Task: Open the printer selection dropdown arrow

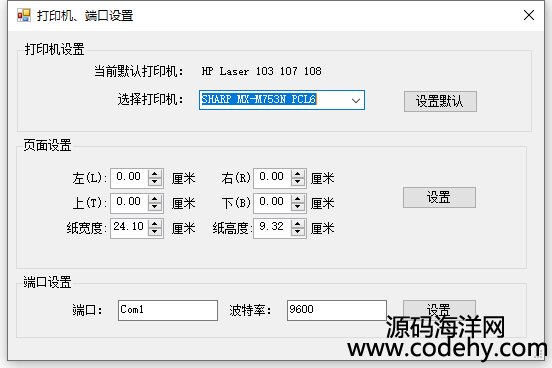Action: click(356, 100)
